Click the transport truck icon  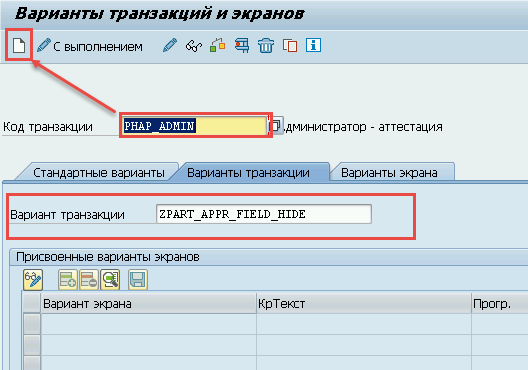click(x=242, y=45)
